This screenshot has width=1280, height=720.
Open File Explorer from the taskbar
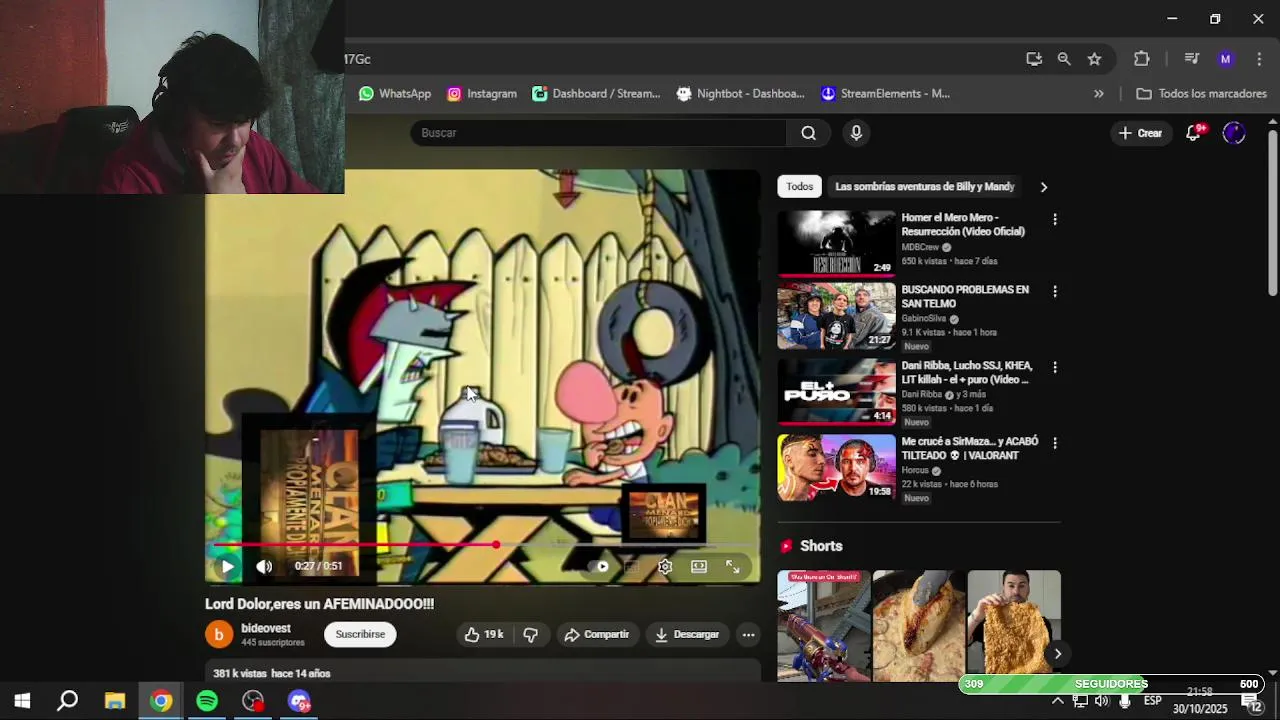click(x=114, y=701)
